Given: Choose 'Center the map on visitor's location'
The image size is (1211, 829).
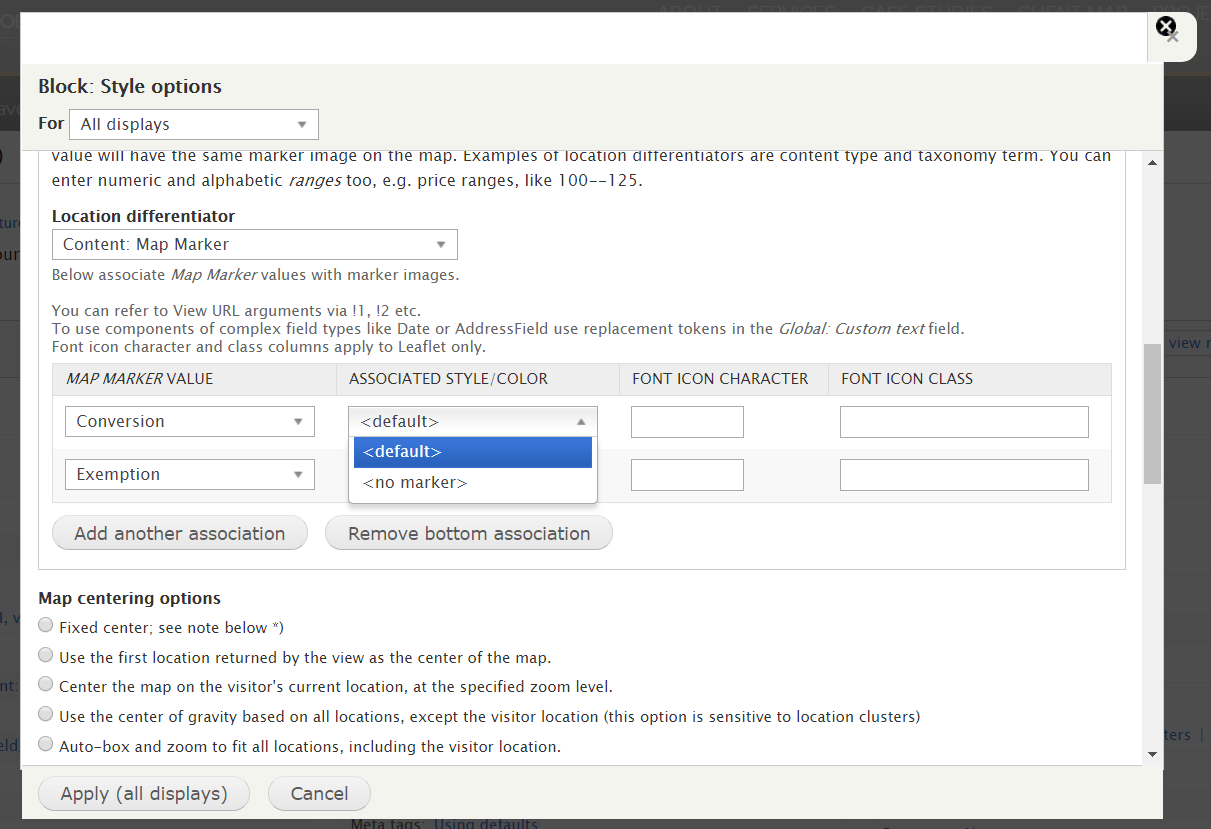Looking at the screenshot, I should point(46,685).
